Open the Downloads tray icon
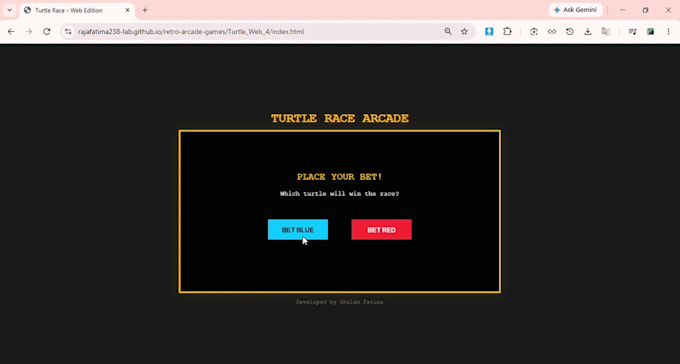The image size is (680, 364). 588,32
